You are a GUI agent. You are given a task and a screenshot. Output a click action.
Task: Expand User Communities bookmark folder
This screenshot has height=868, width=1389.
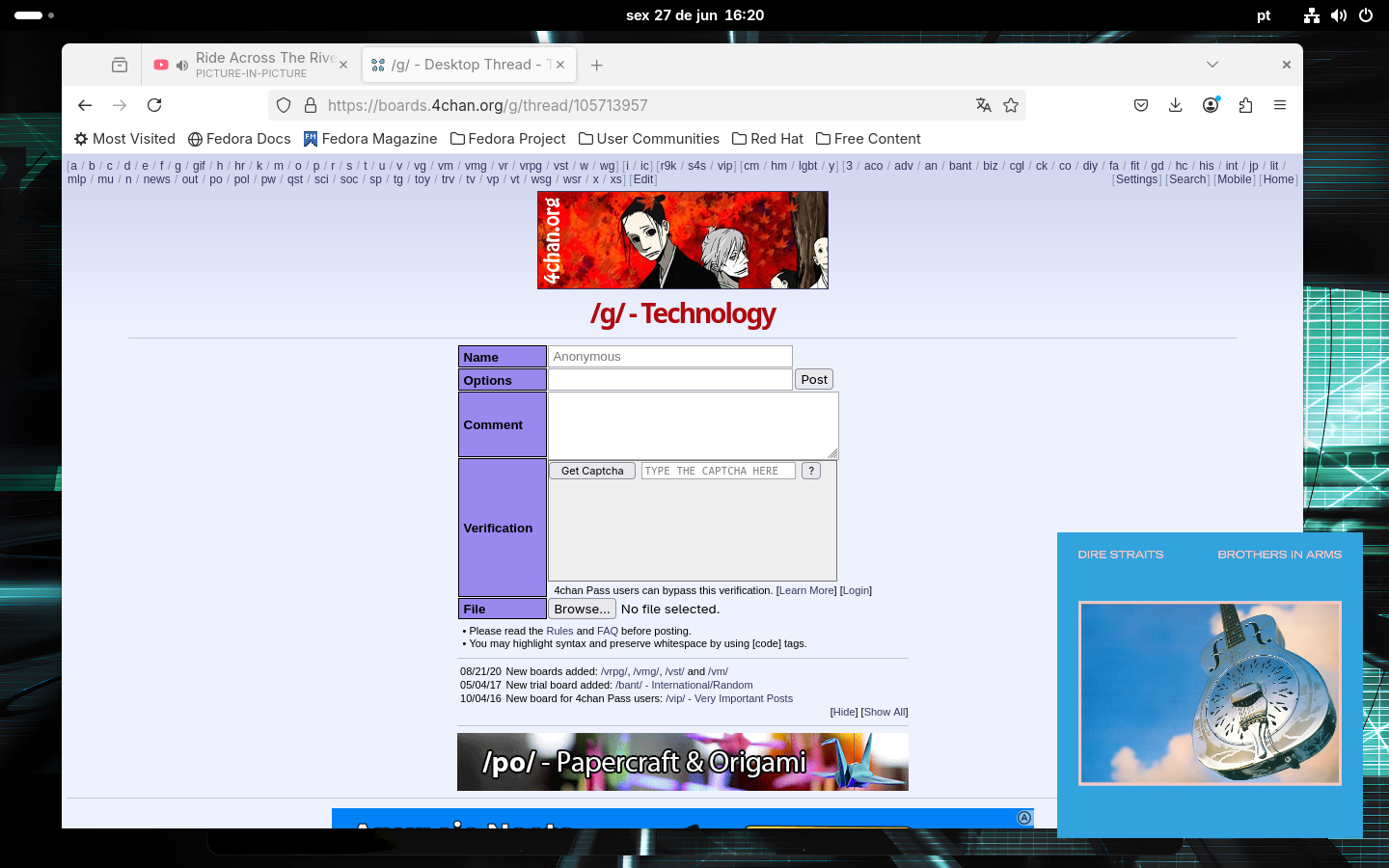[649, 139]
